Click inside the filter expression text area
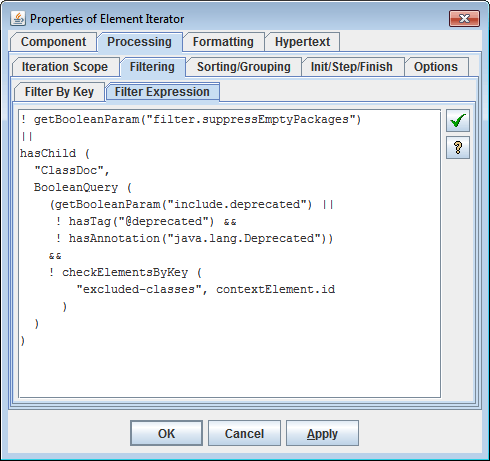The image size is (490, 461). click(230, 254)
